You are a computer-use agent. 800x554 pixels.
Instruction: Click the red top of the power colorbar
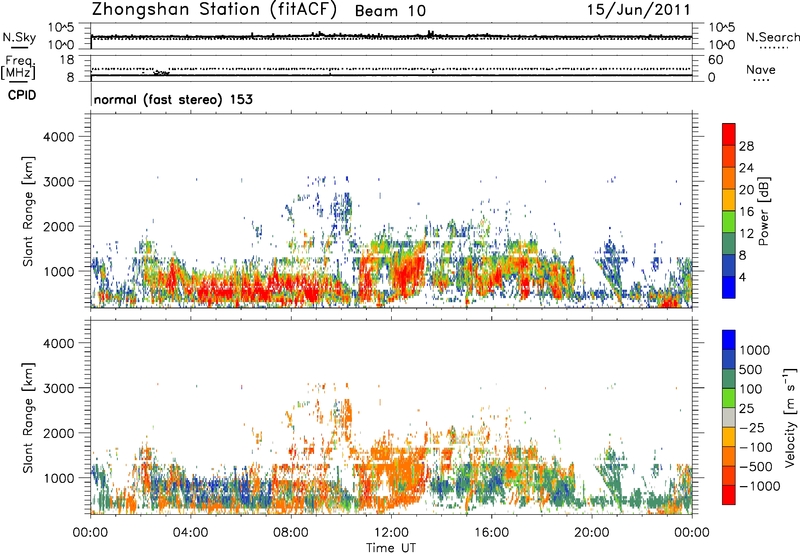coord(729,134)
